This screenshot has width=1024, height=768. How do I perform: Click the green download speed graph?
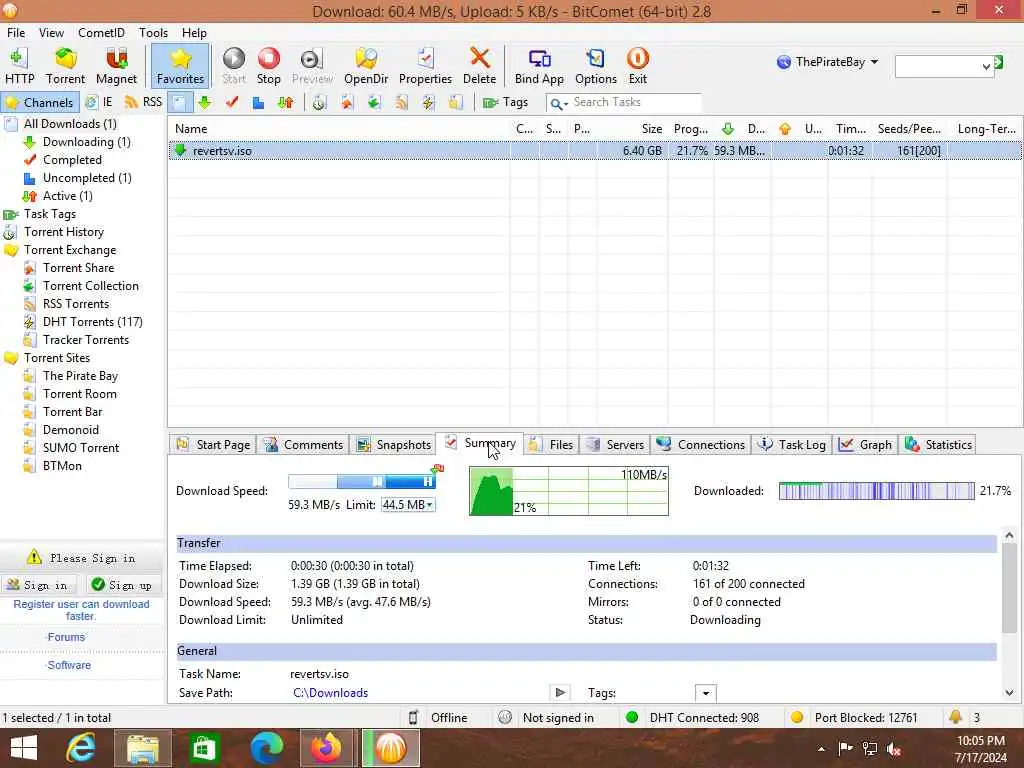tap(569, 491)
